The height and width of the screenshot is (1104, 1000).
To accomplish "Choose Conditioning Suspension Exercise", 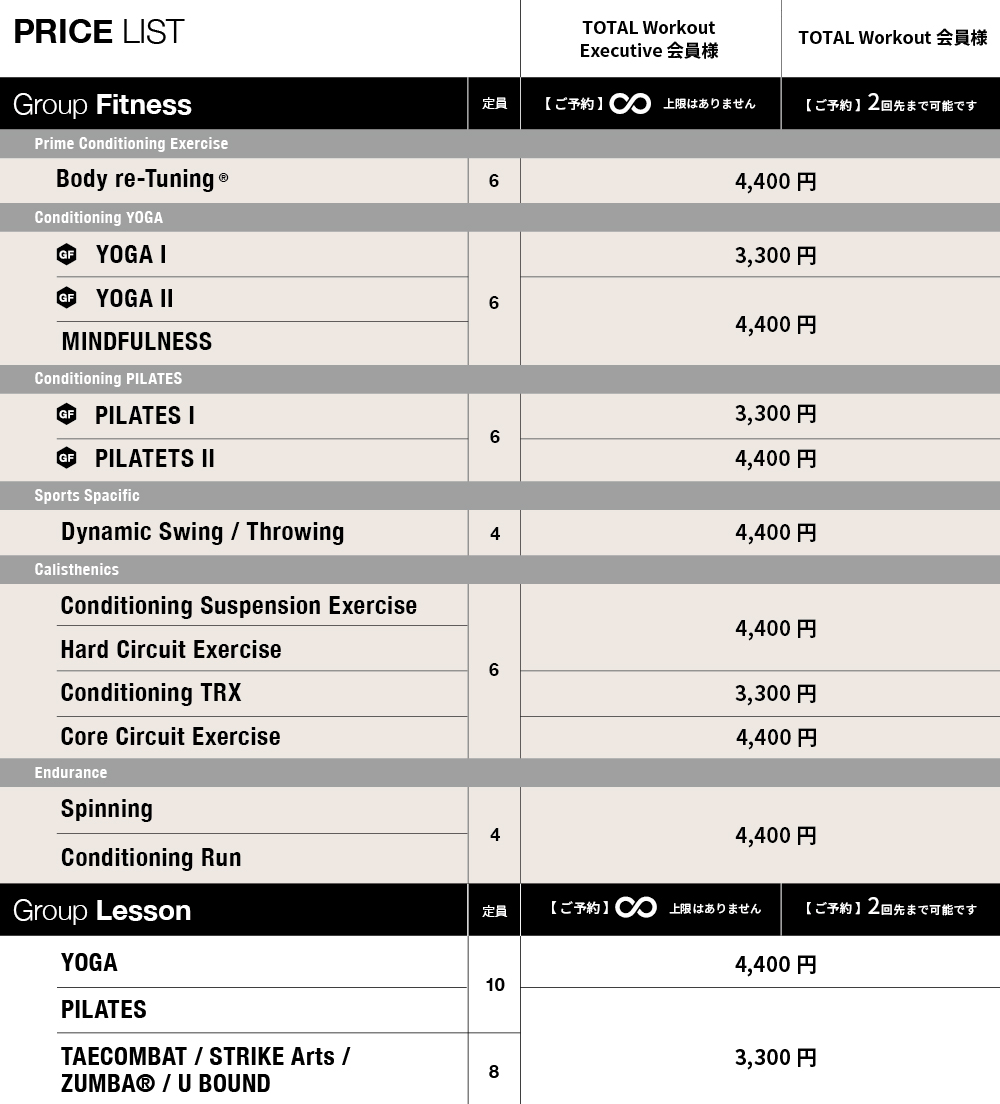I will pyautogui.click(x=238, y=606).
